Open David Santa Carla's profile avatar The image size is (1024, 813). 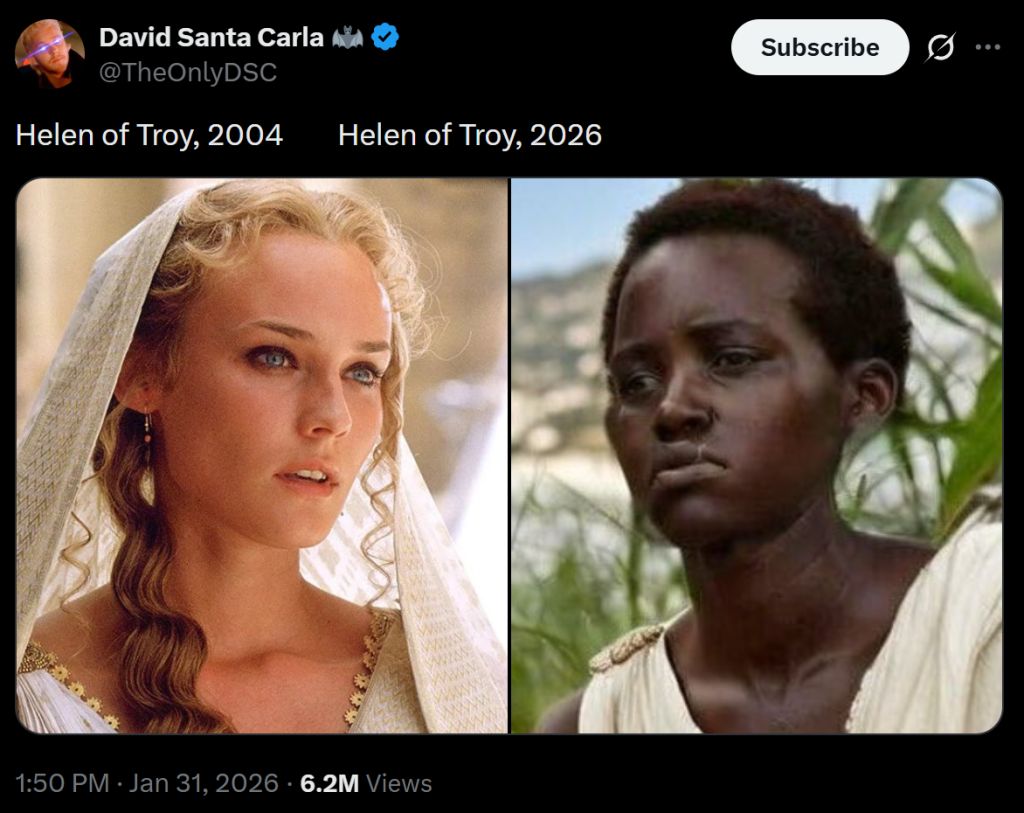(x=50, y=54)
